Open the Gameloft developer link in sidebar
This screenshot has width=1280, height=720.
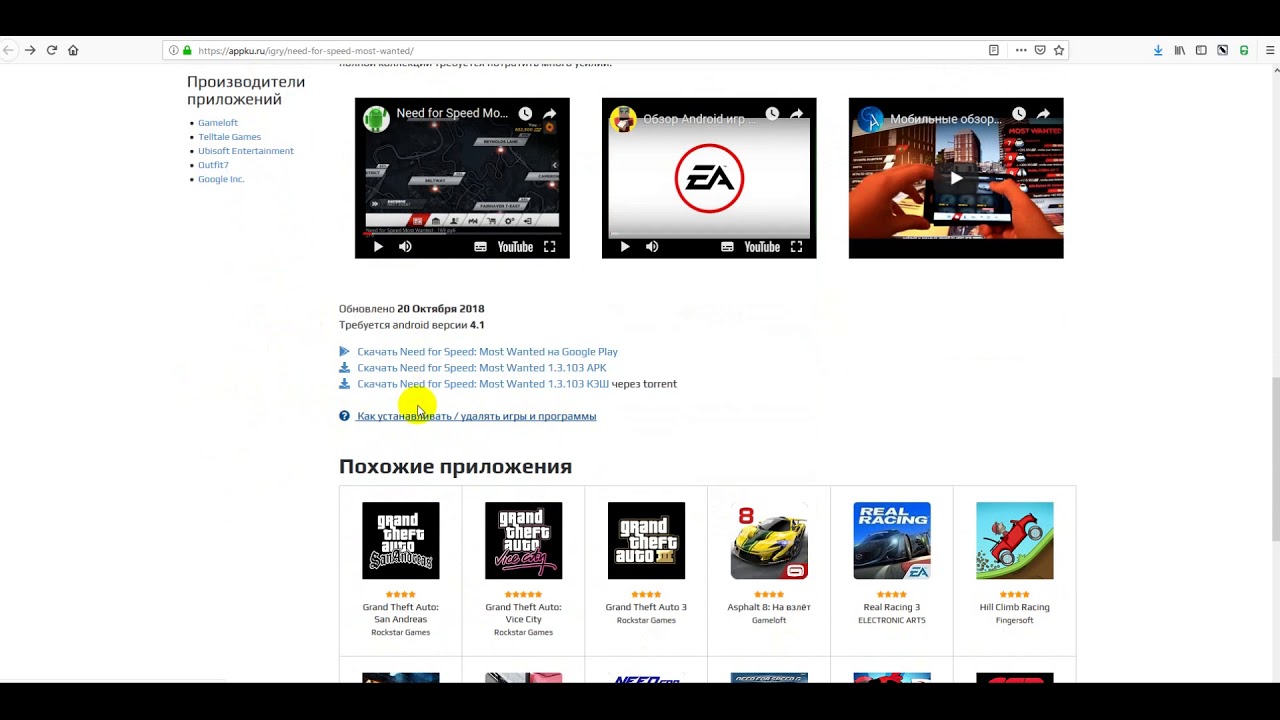(x=218, y=123)
